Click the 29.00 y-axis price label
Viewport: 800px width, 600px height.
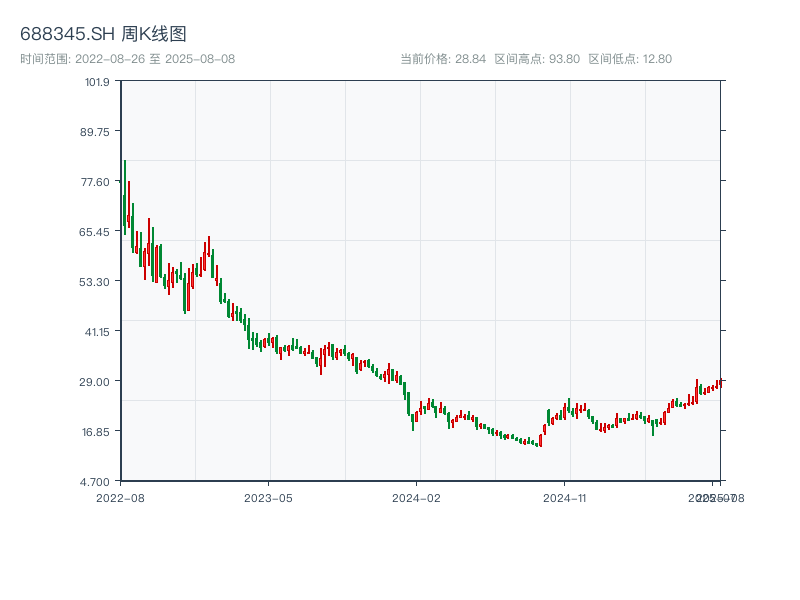coord(96,381)
